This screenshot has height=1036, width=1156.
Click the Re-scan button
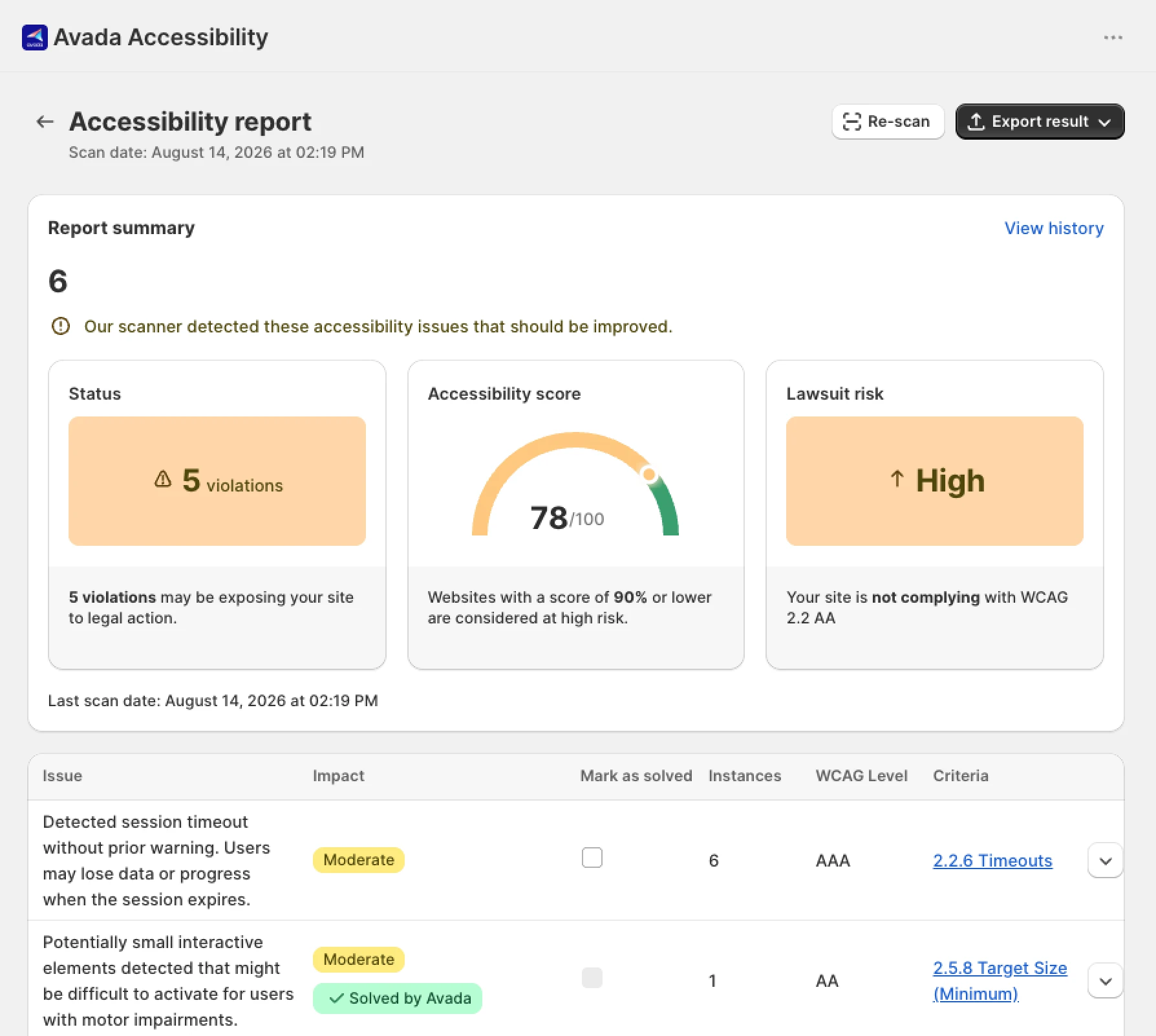click(888, 122)
